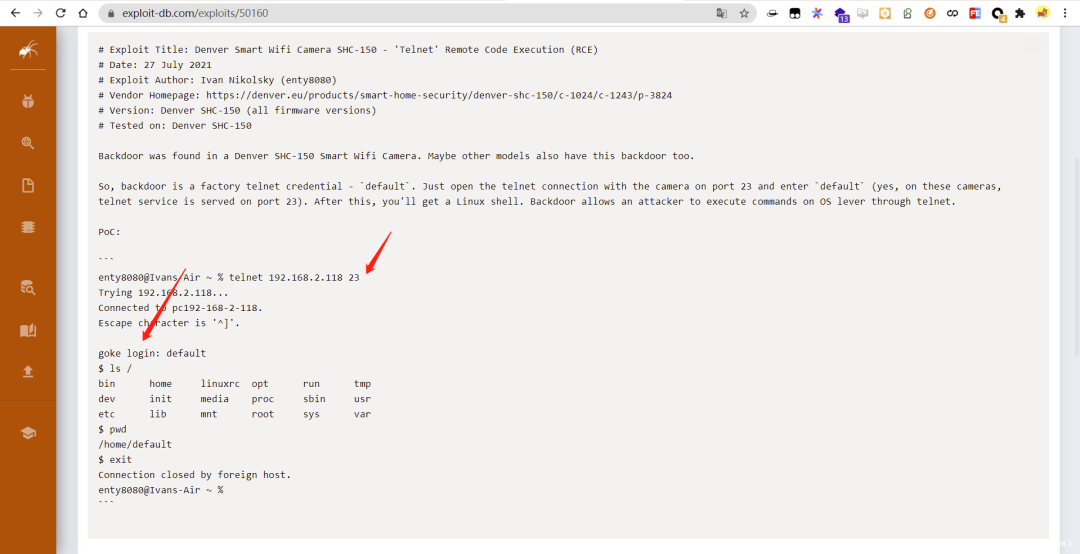Go back in browser history

tap(16, 13)
